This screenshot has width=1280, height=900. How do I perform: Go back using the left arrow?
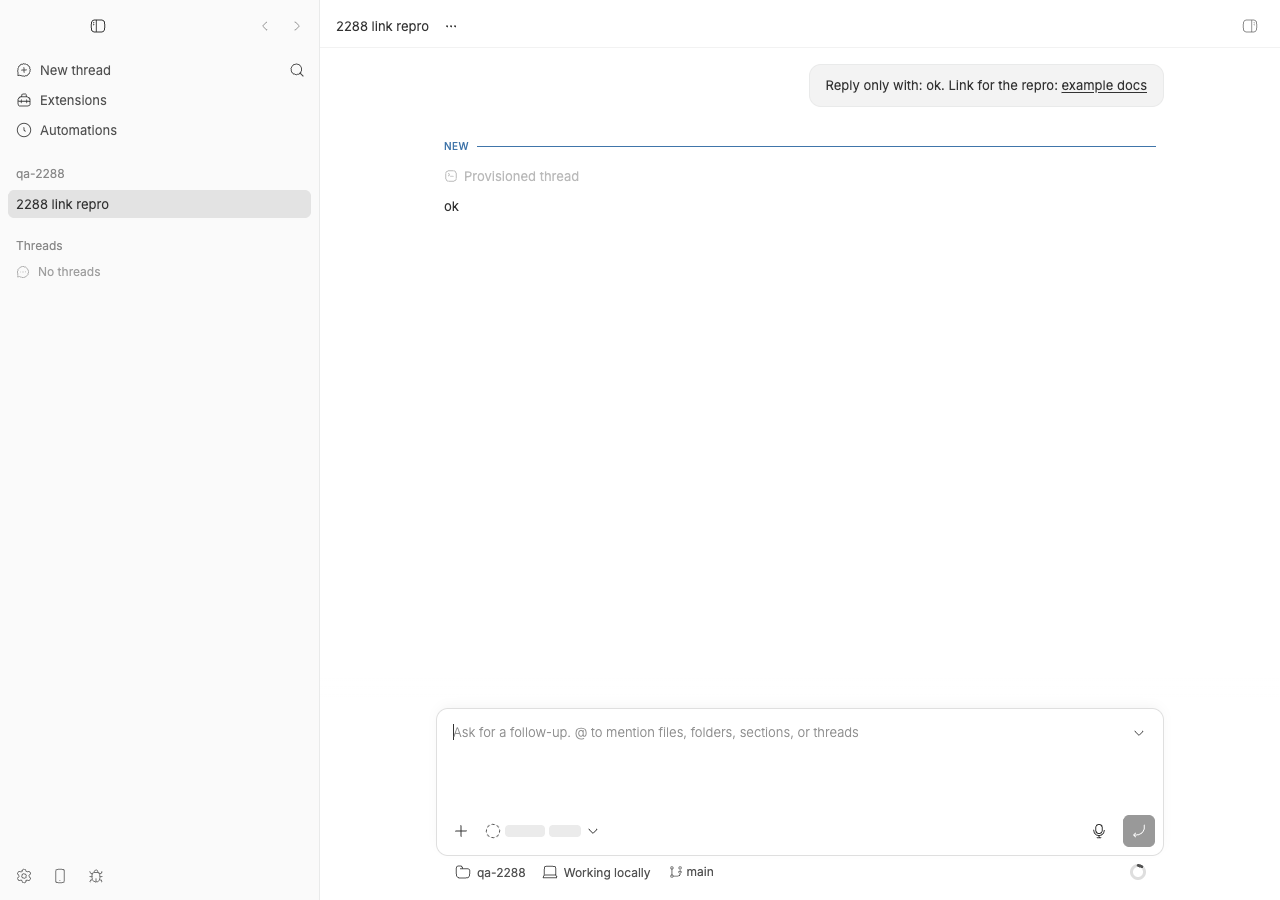click(265, 26)
